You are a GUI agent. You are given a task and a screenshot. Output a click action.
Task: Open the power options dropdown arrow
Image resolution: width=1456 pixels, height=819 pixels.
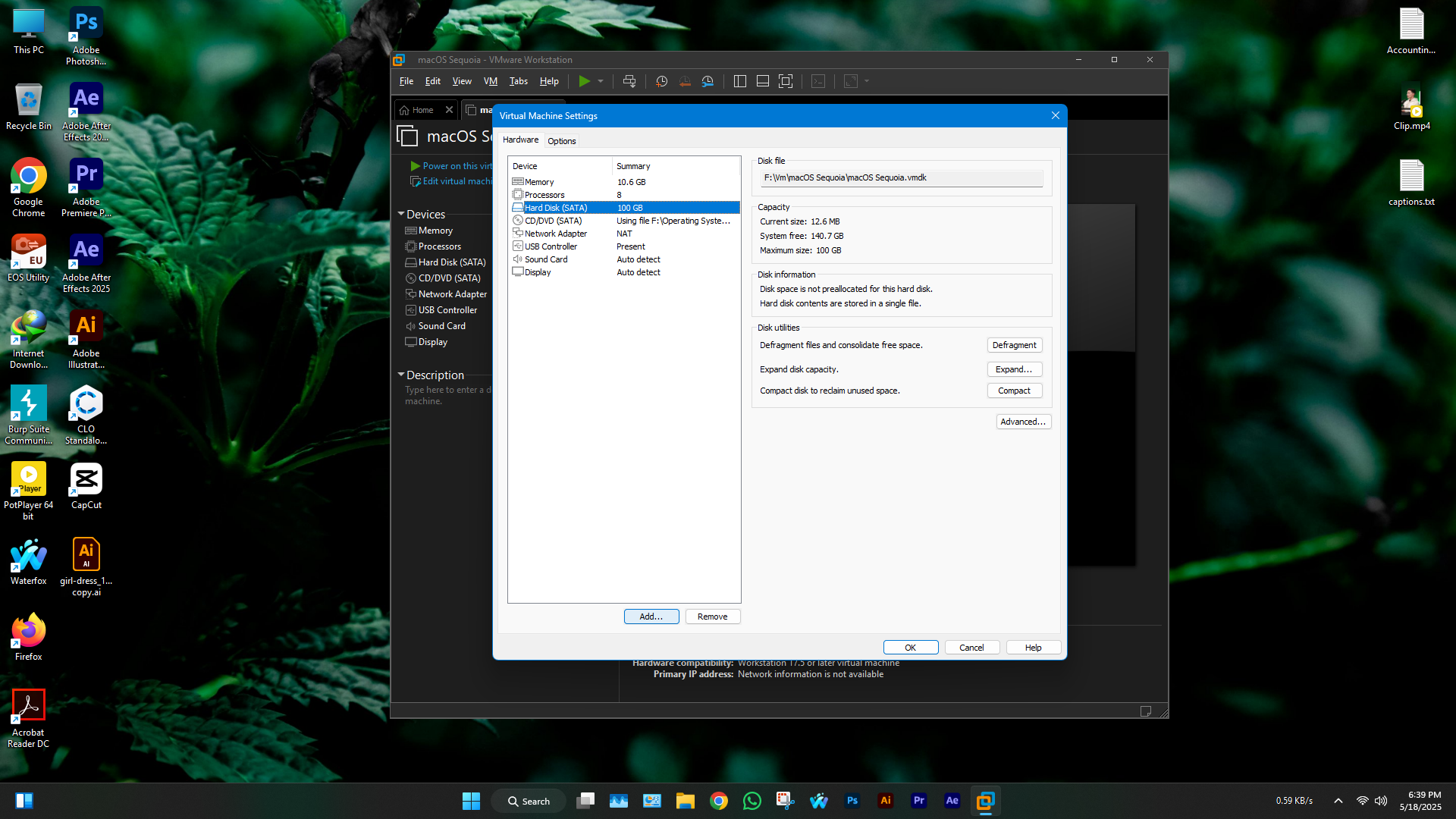pyautogui.click(x=601, y=81)
